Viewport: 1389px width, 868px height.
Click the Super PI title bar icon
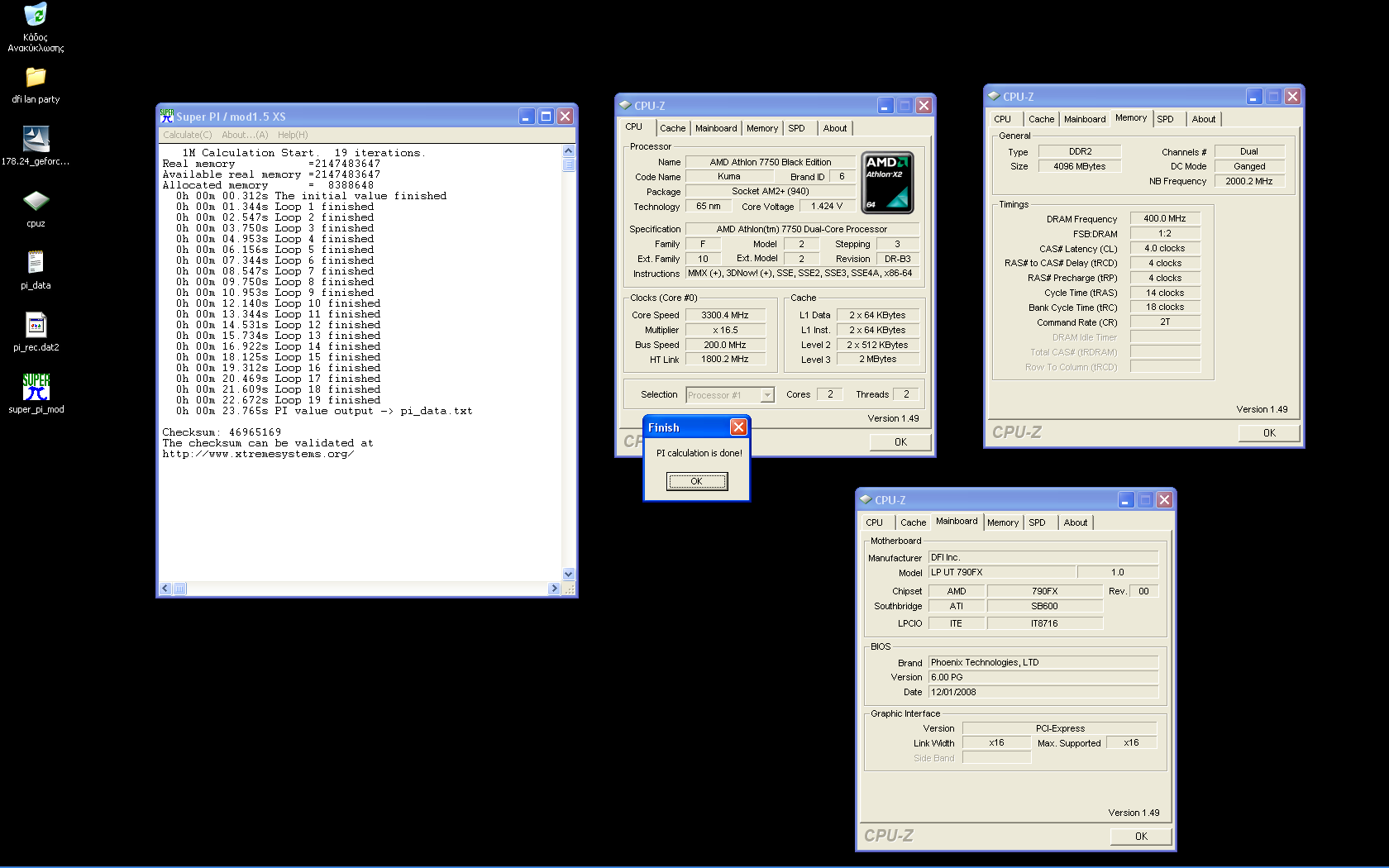coord(166,117)
